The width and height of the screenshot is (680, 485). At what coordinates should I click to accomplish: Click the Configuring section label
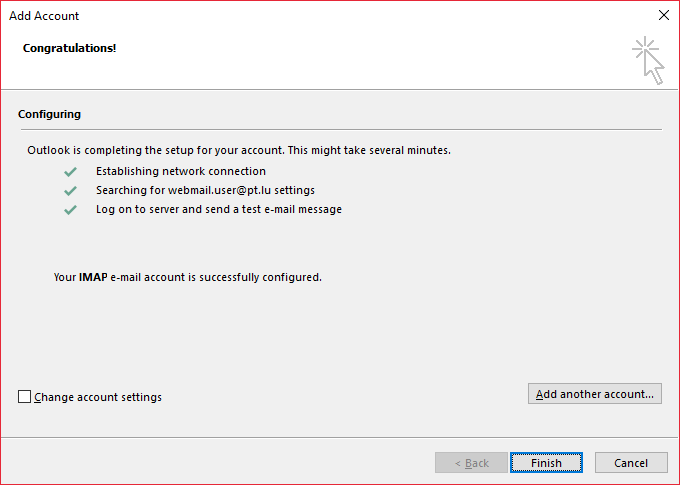pyautogui.click(x=49, y=115)
